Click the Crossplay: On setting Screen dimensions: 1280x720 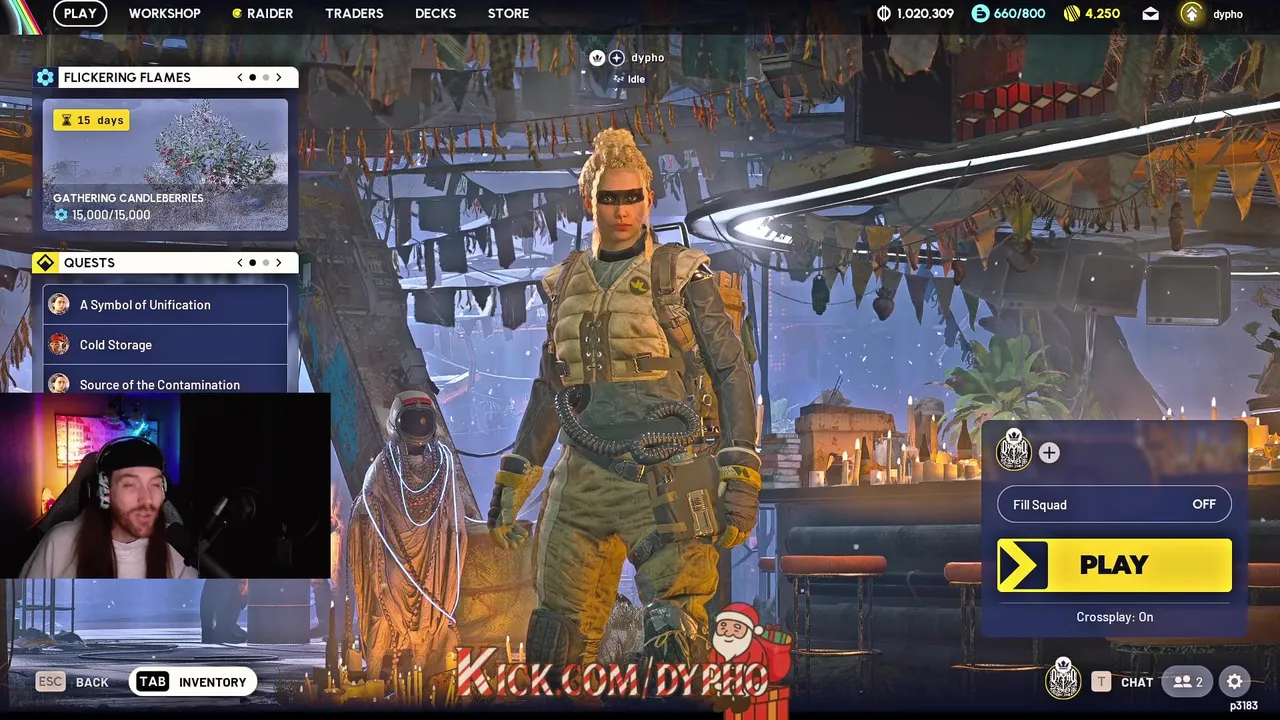pos(1114,617)
